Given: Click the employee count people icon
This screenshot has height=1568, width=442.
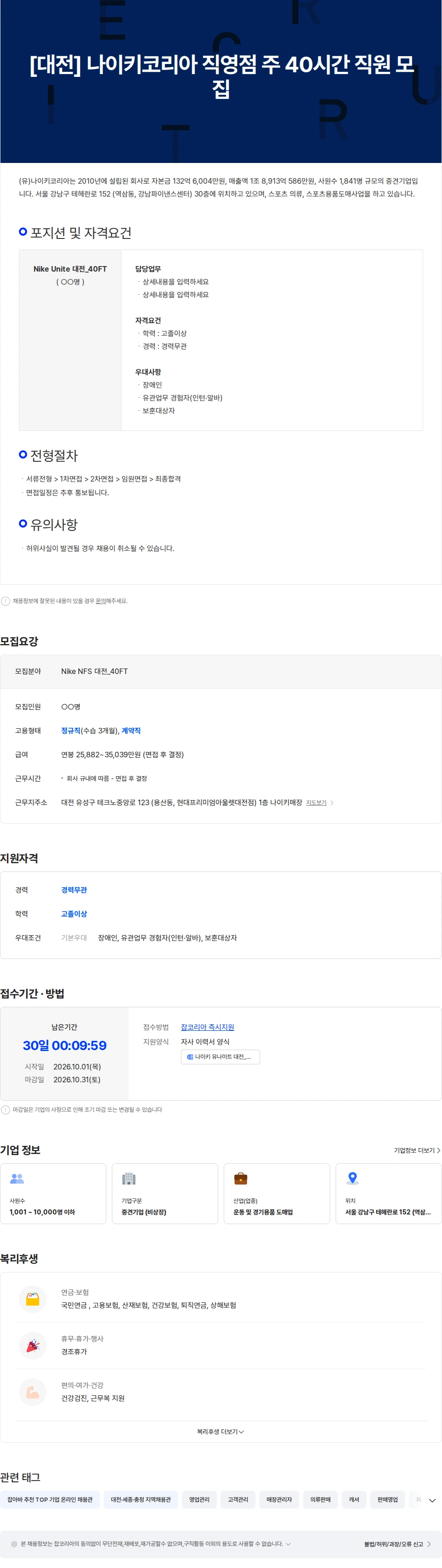Looking at the screenshot, I should click(x=17, y=1179).
